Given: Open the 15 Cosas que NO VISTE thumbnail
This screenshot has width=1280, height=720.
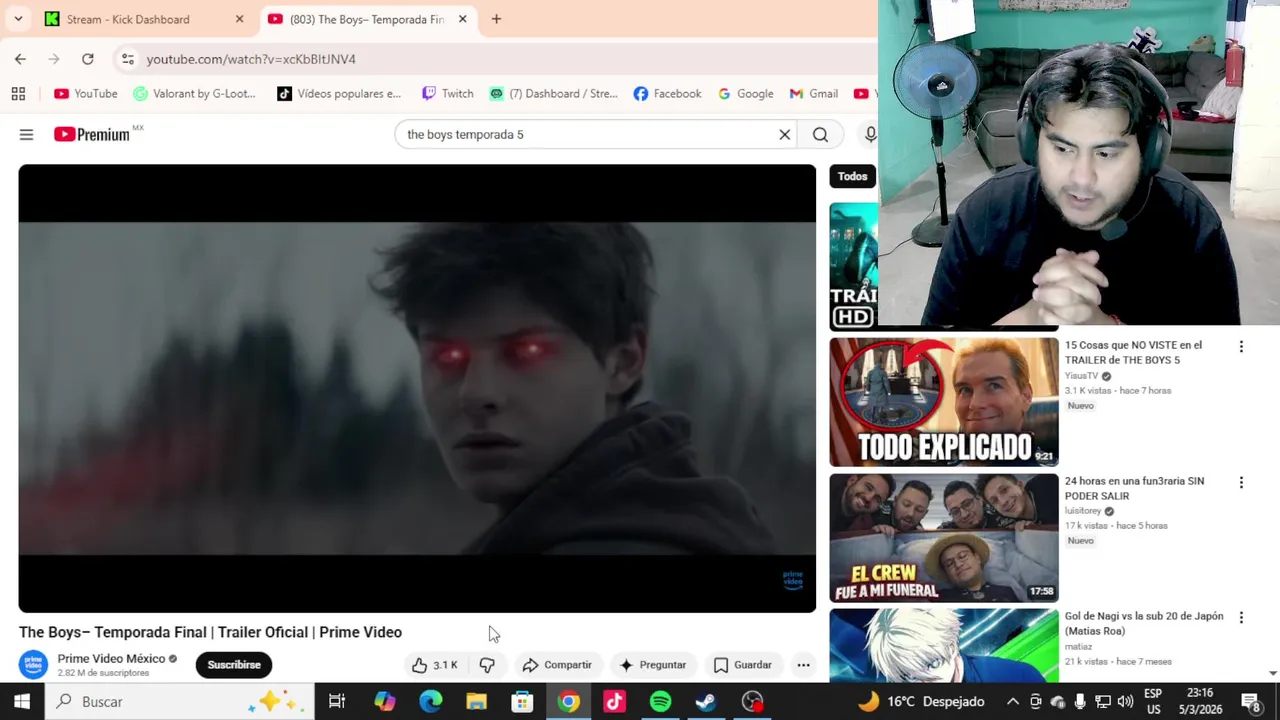Looking at the screenshot, I should click(x=943, y=402).
